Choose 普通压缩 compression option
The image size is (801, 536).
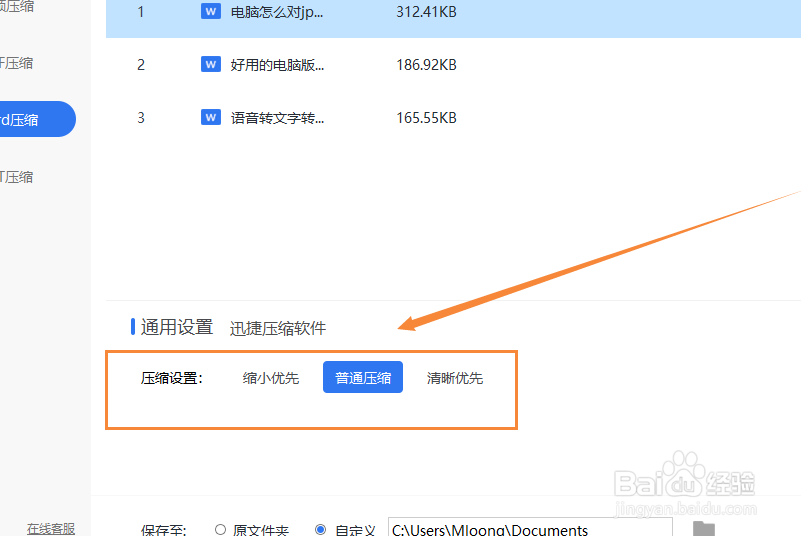coord(363,377)
